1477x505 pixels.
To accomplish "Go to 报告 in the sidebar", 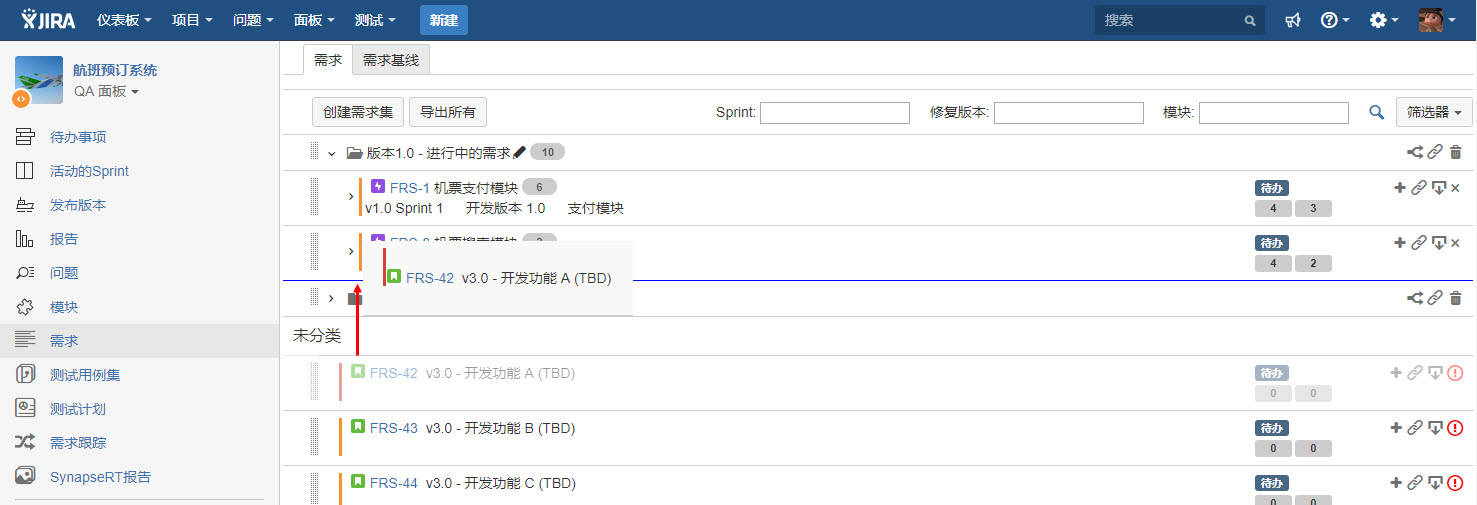I will [64, 239].
